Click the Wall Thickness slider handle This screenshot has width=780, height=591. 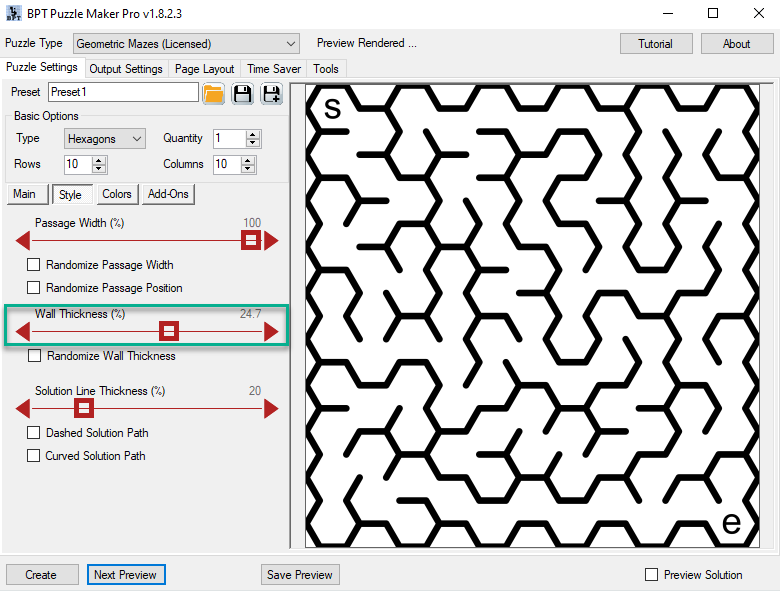coord(170,332)
